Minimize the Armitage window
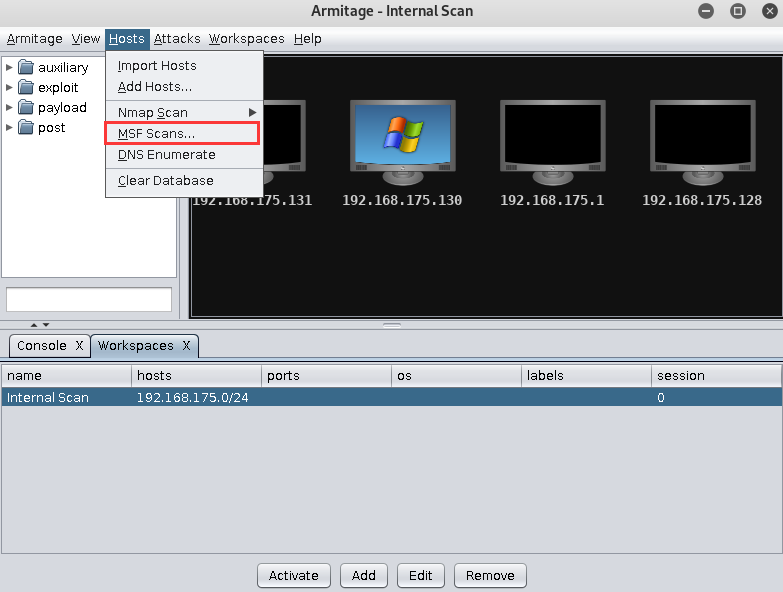The image size is (783, 592). 706,11
